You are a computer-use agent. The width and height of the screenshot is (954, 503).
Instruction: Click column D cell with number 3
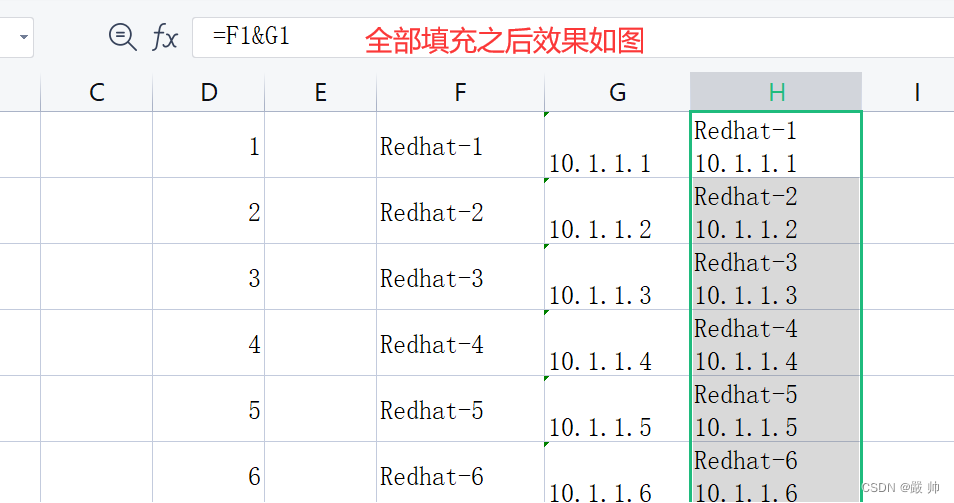pos(209,277)
